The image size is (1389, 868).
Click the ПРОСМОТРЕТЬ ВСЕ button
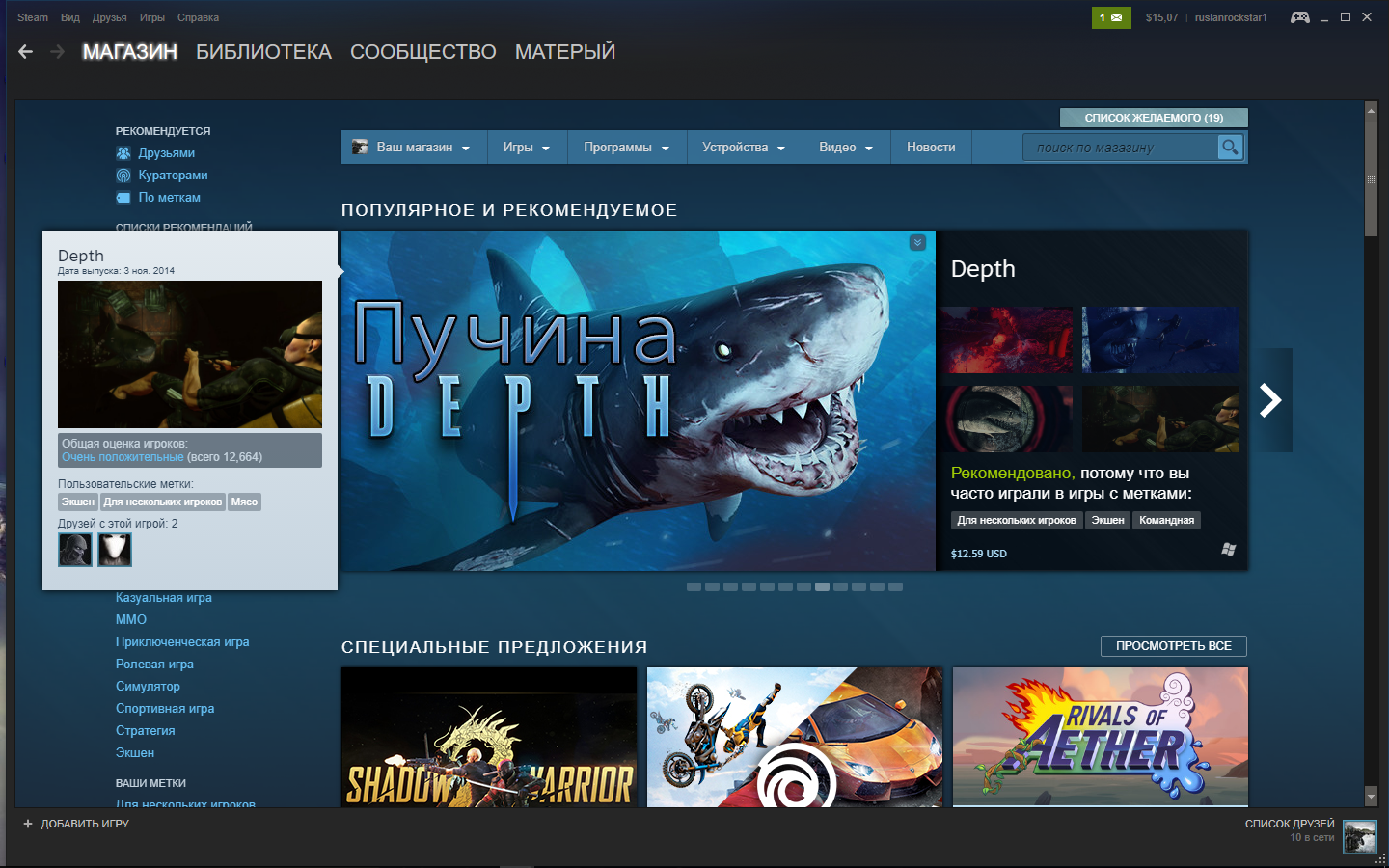click(1173, 646)
